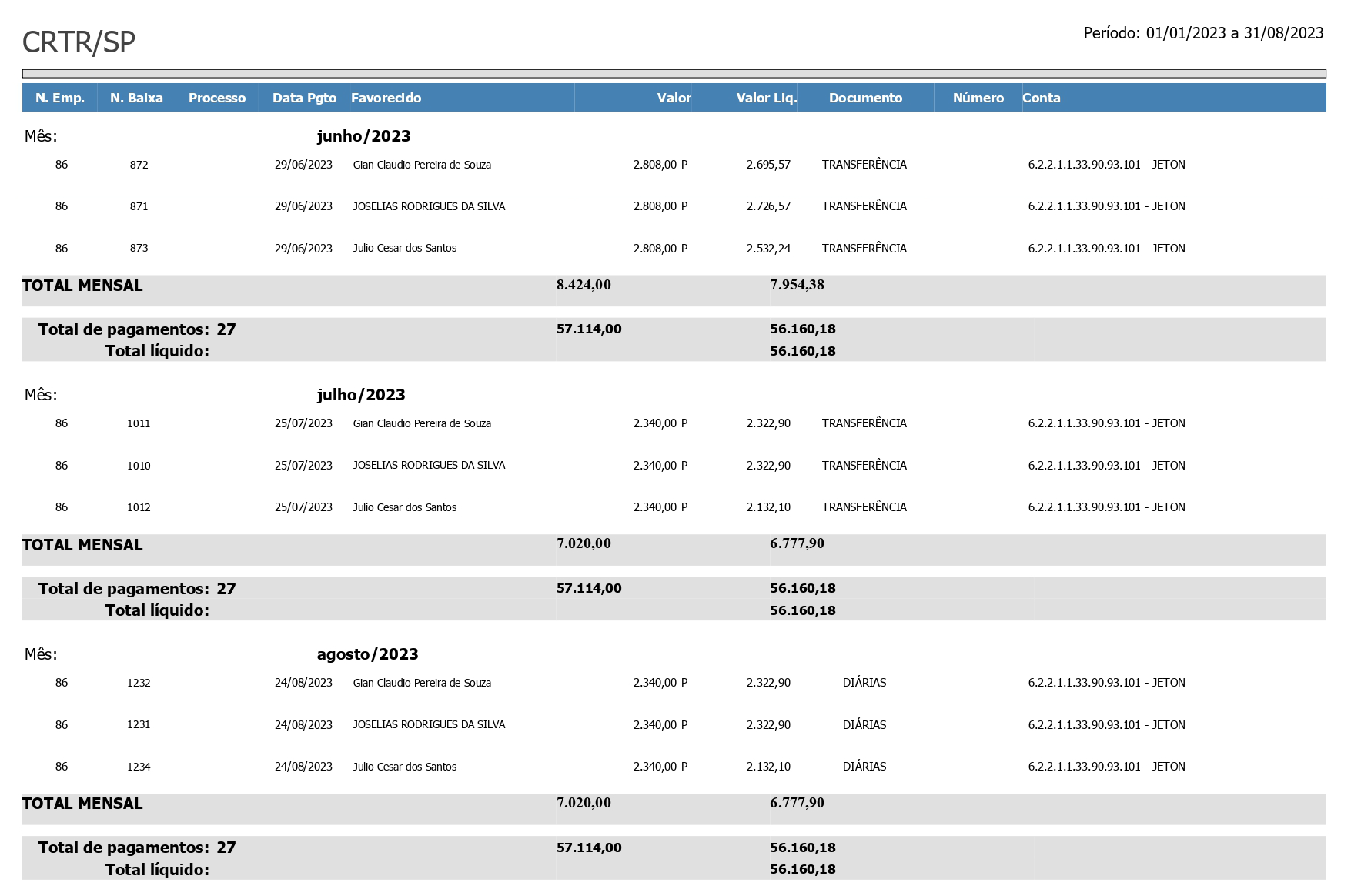This screenshot has height=896, width=1351.
Task: Select JOSELIAS RODRIGUES DA SILVA in baixa 1231 row
Action: pyautogui.click(x=429, y=724)
